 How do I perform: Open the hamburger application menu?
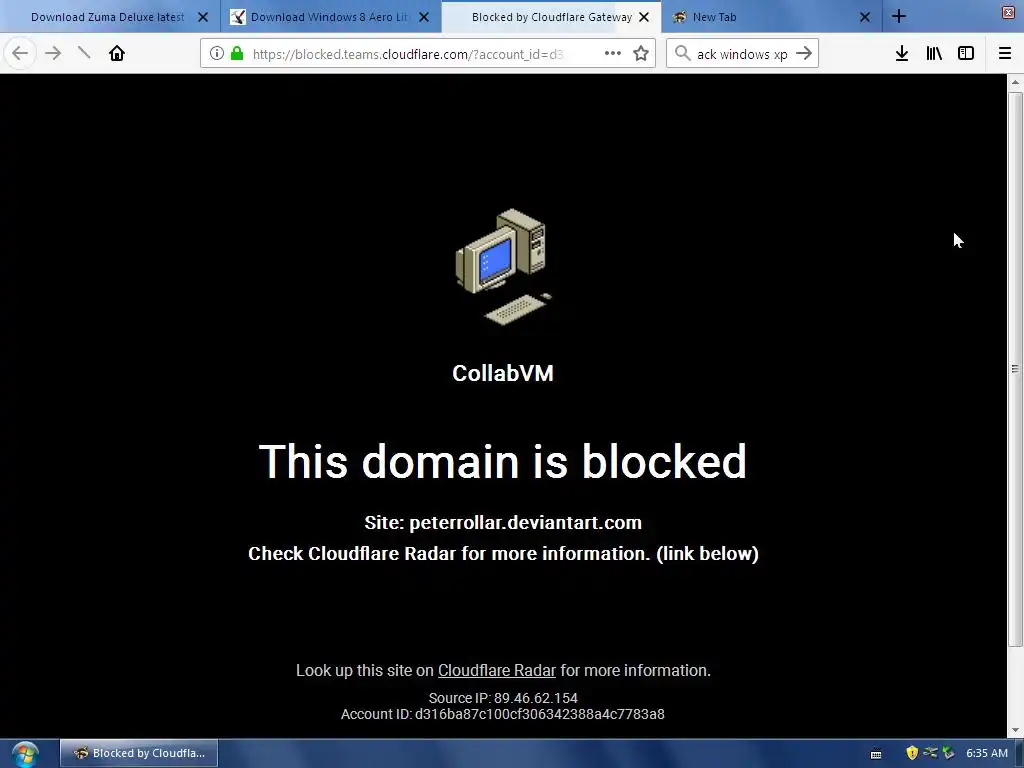click(1005, 54)
